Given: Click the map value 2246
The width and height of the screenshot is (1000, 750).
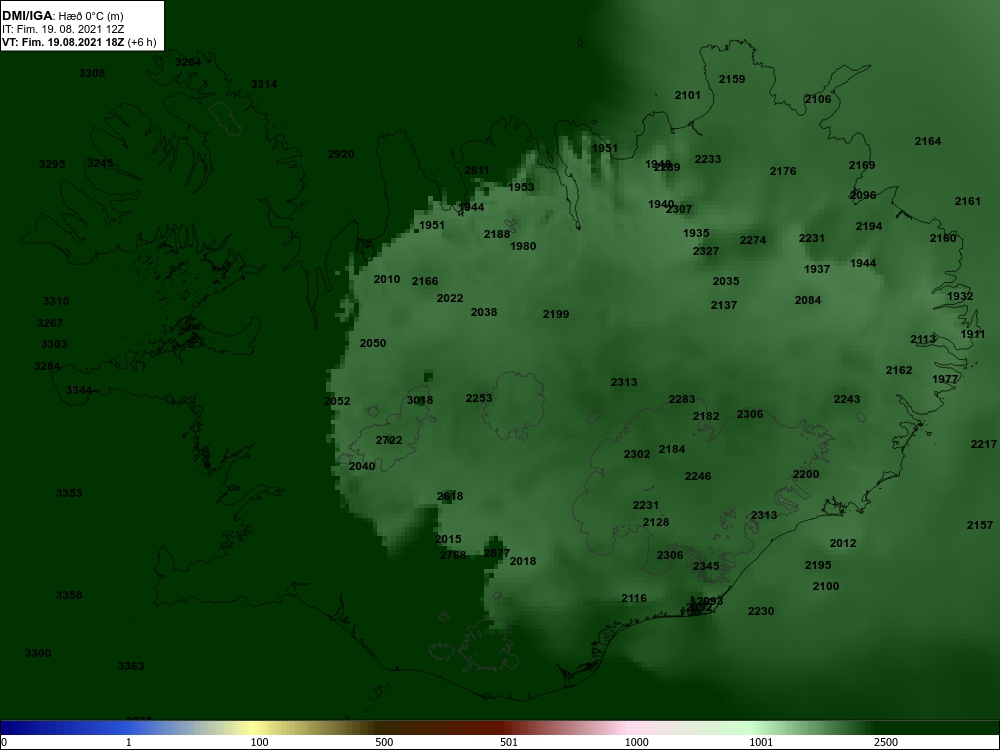Looking at the screenshot, I should [698, 476].
